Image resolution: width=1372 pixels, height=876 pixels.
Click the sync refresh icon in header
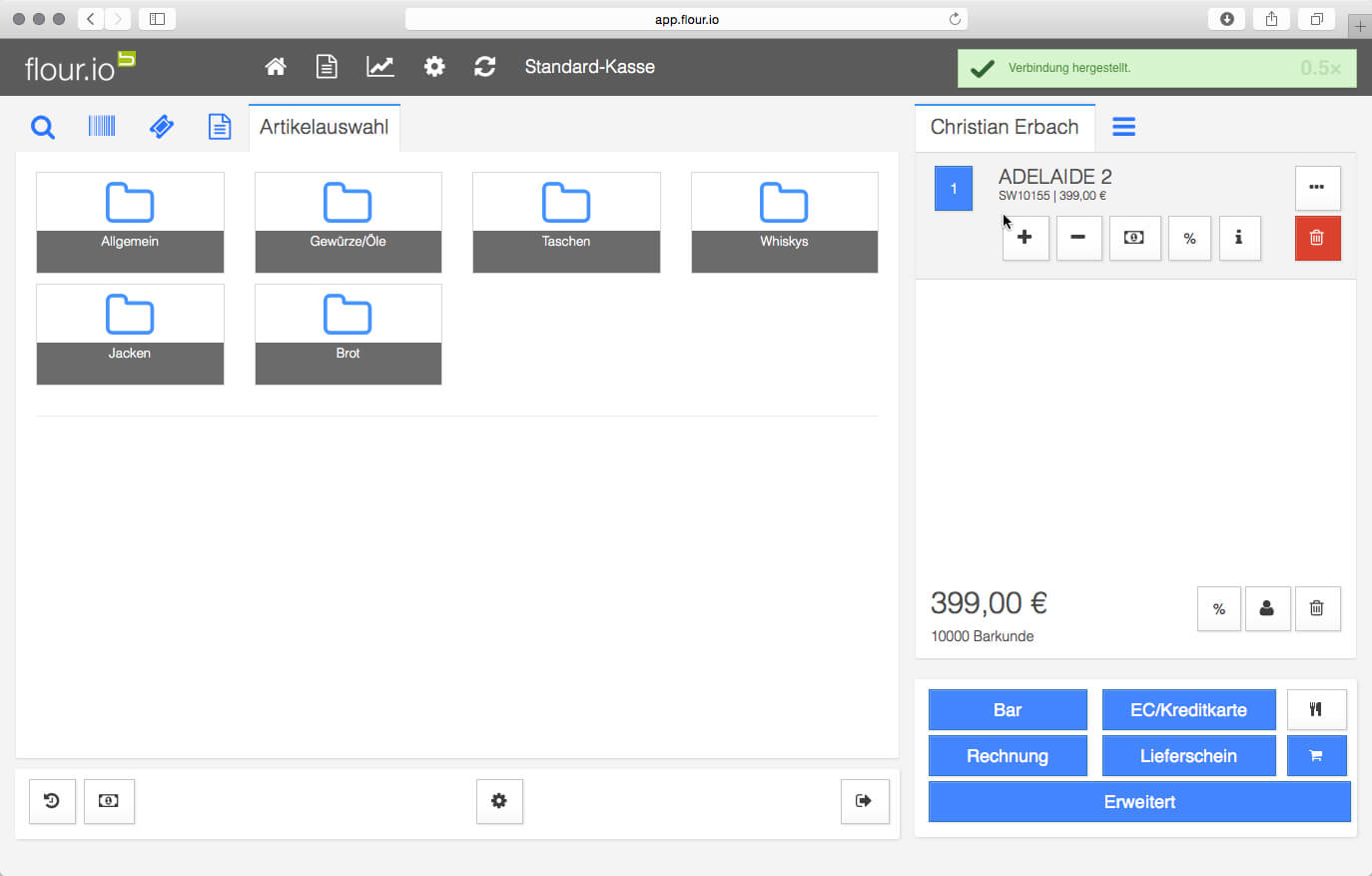pos(485,67)
